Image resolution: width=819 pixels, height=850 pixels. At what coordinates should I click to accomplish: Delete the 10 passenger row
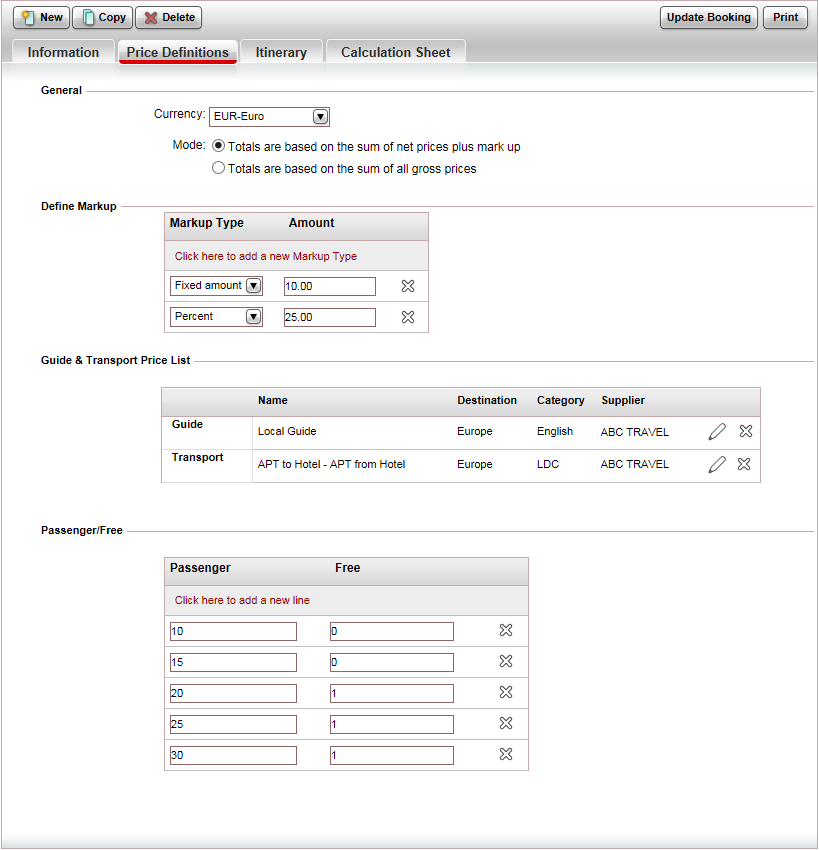point(506,630)
